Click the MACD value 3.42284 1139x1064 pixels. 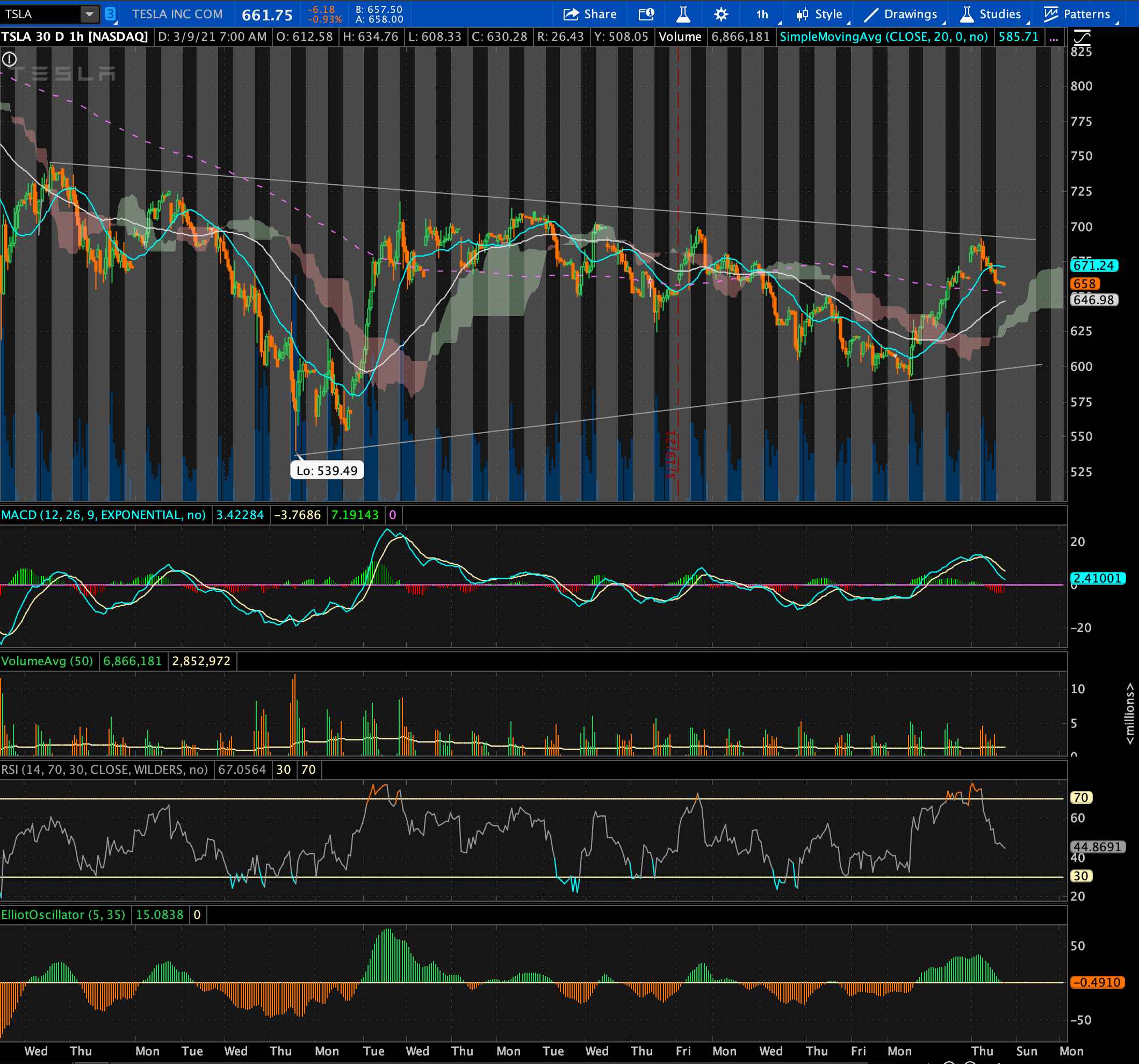(x=240, y=514)
